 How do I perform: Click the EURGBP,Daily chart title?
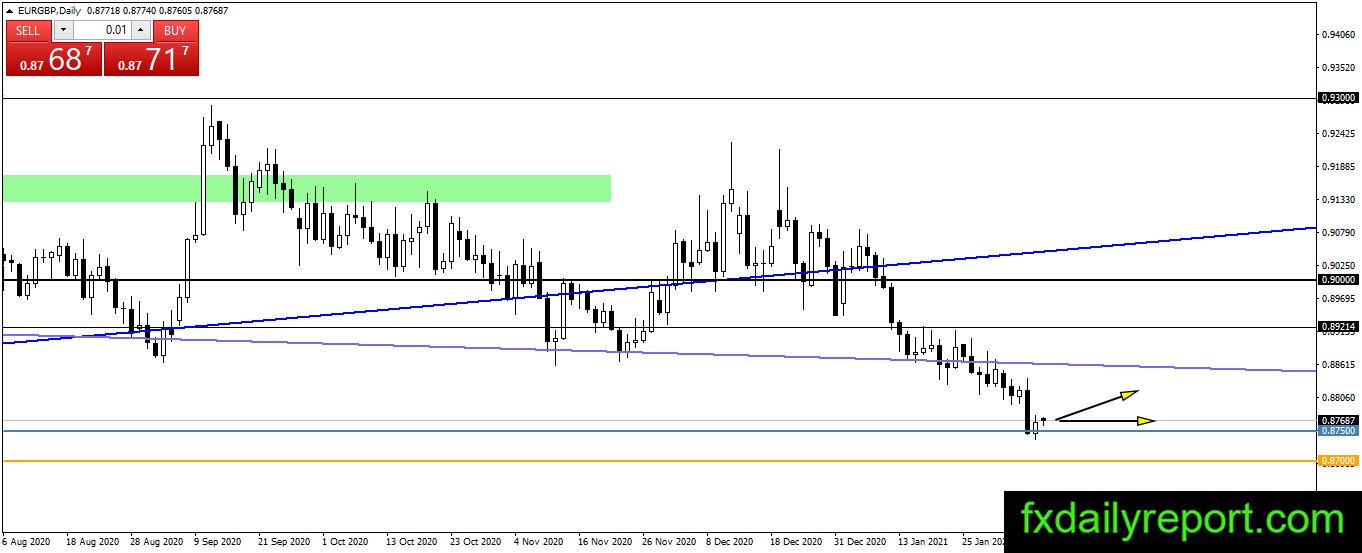pyautogui.click(x=51, y=10)
